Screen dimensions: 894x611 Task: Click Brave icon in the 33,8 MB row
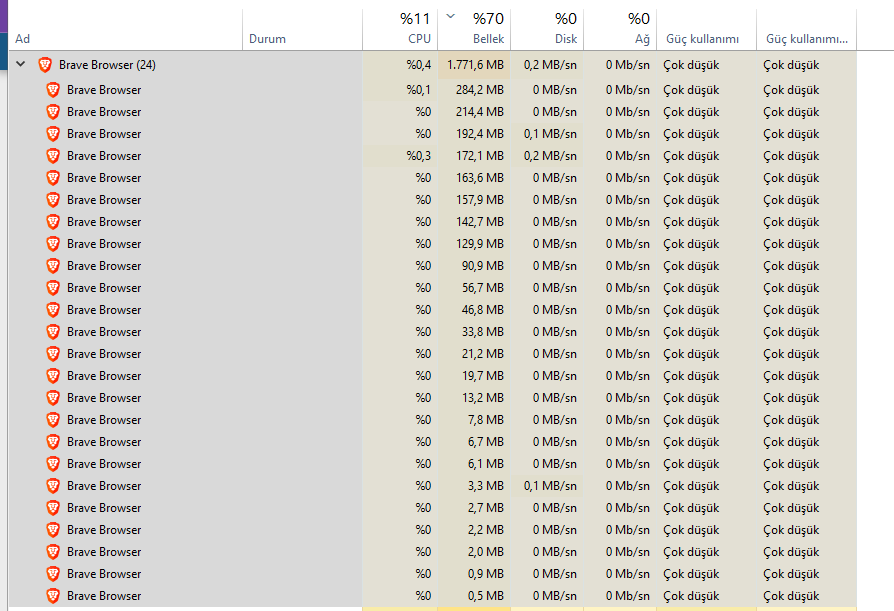(x=53, y=332)
